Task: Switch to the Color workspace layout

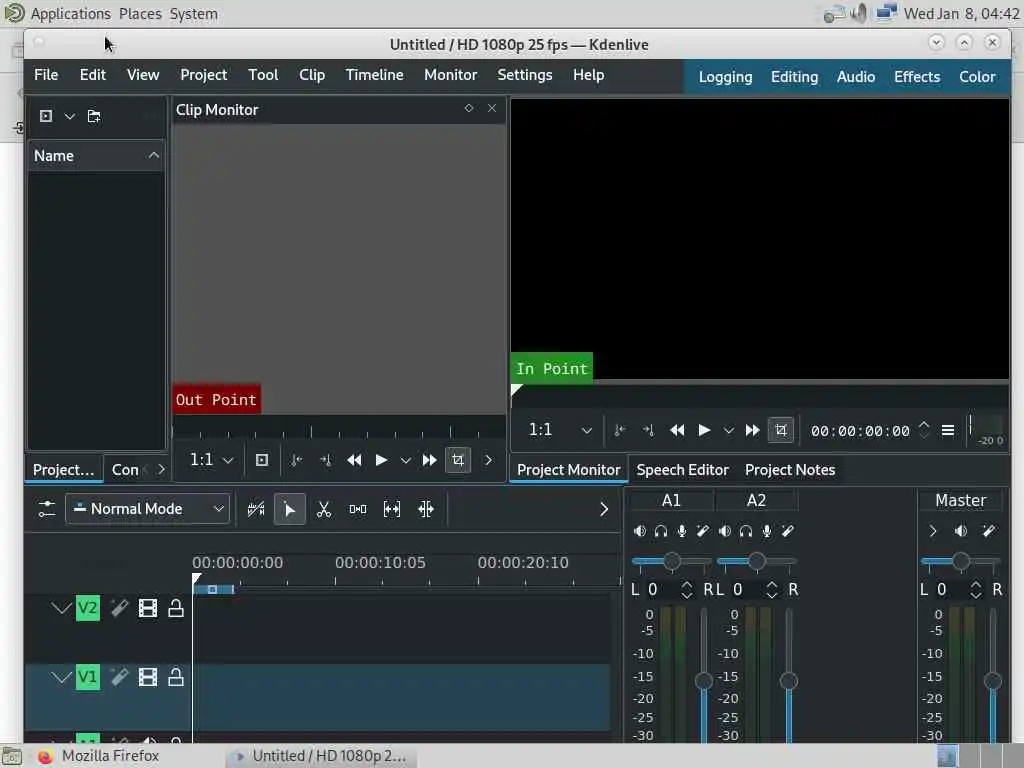Action: (977, 77)
